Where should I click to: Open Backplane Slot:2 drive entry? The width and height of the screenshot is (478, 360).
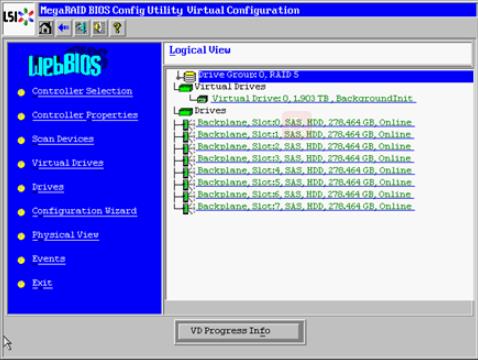[305, 147]
